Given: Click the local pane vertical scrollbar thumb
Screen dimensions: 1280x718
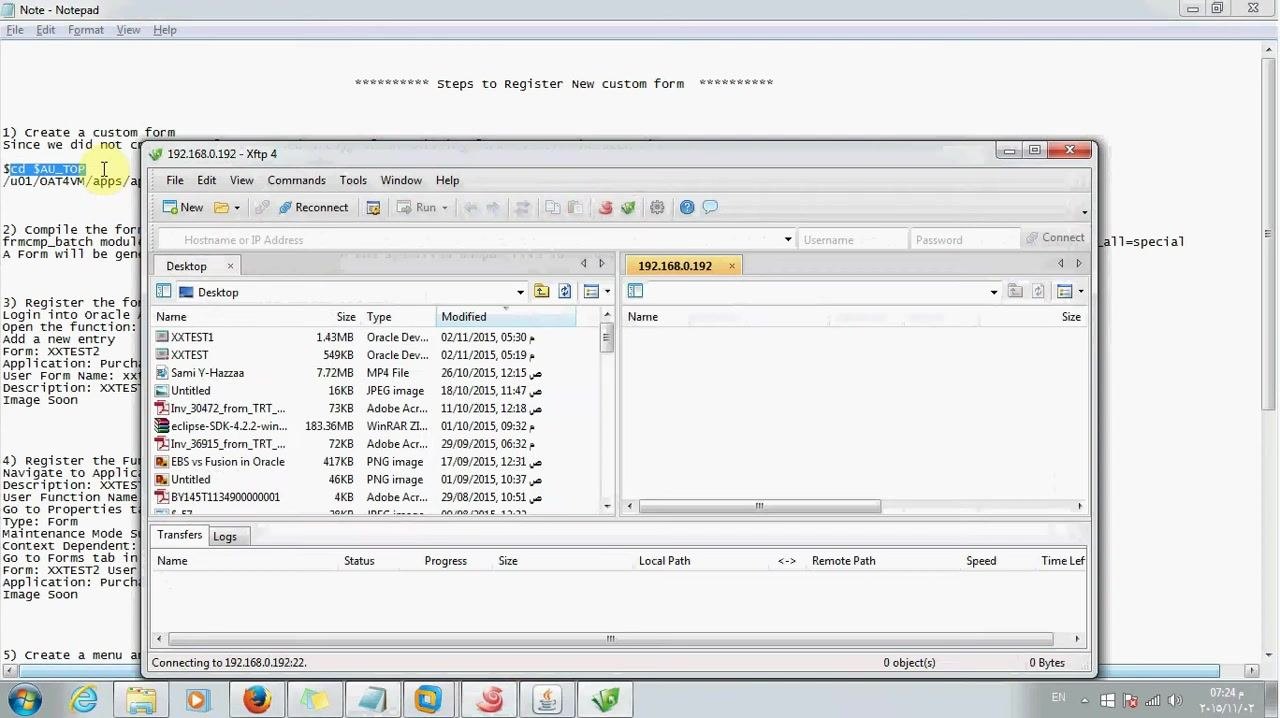Looking at the screenshot, I should [x=606, y=338].
